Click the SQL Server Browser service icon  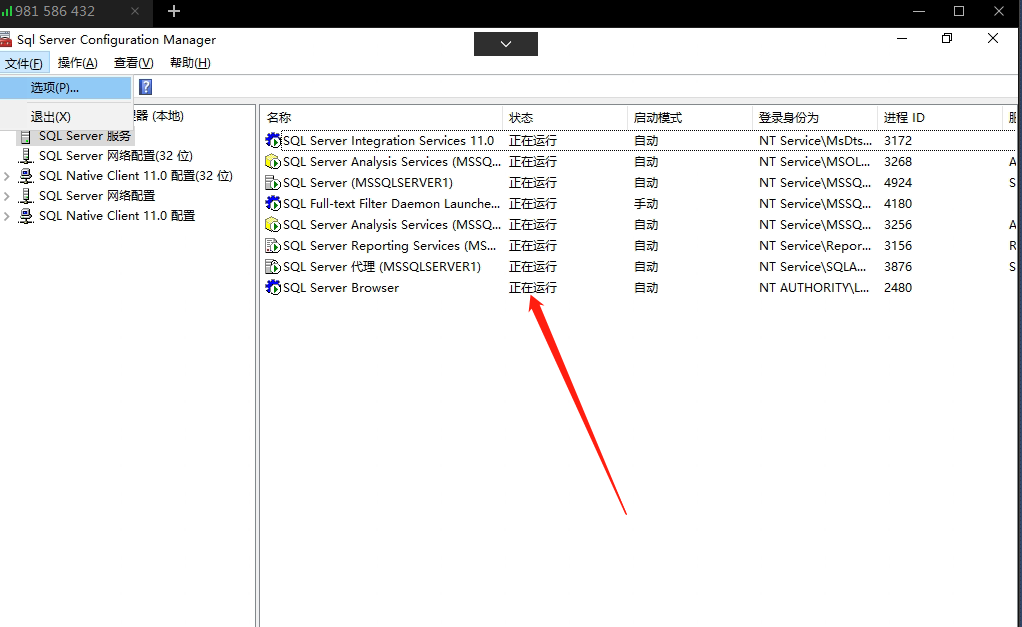coord(273,287)
